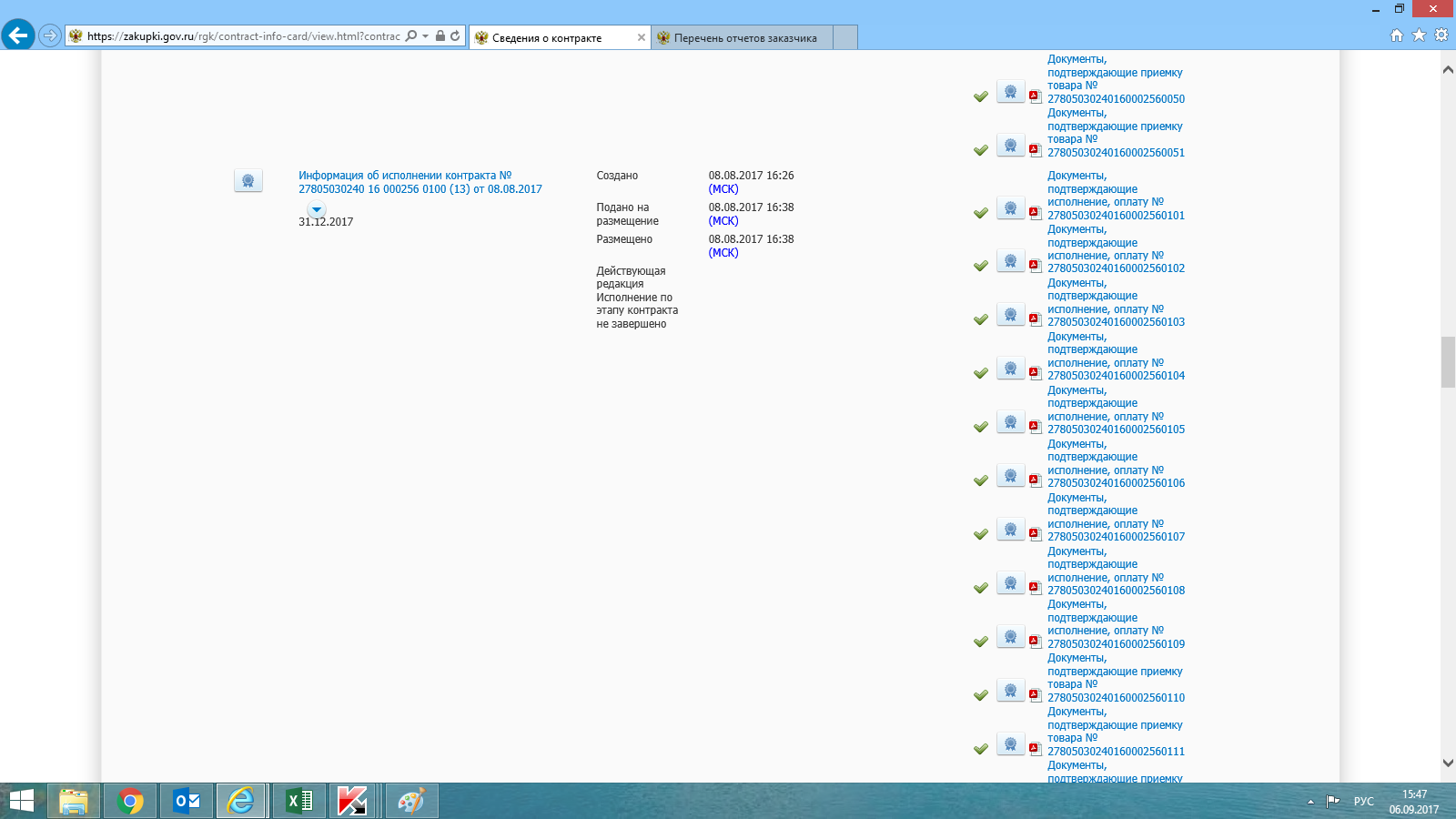Click (МСК) link next to Создано time

(x=723, y=189)
